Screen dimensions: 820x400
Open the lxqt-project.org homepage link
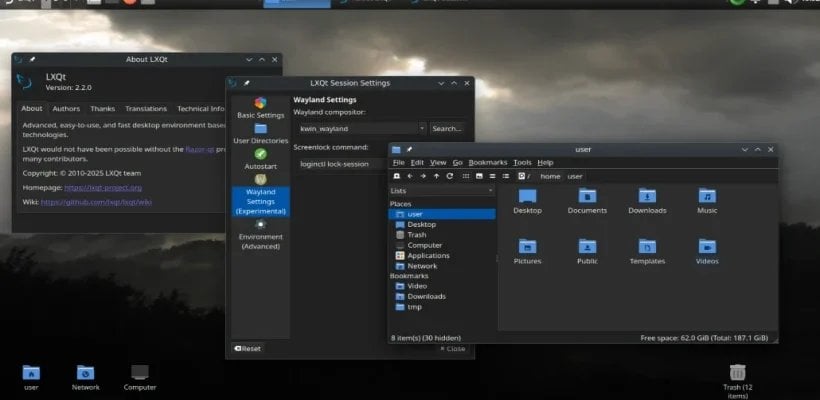[x=103, y=187]
